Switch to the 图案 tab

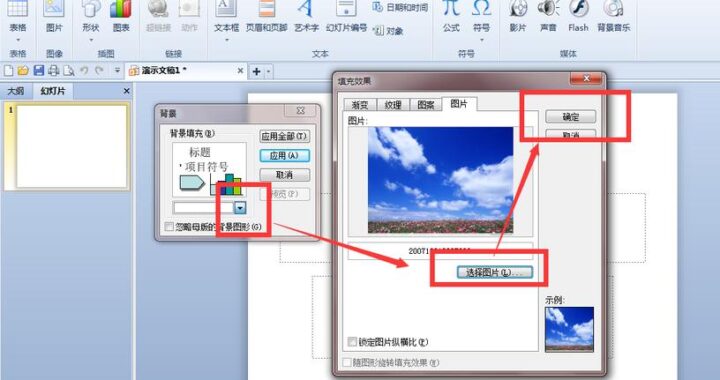point(426,105)
